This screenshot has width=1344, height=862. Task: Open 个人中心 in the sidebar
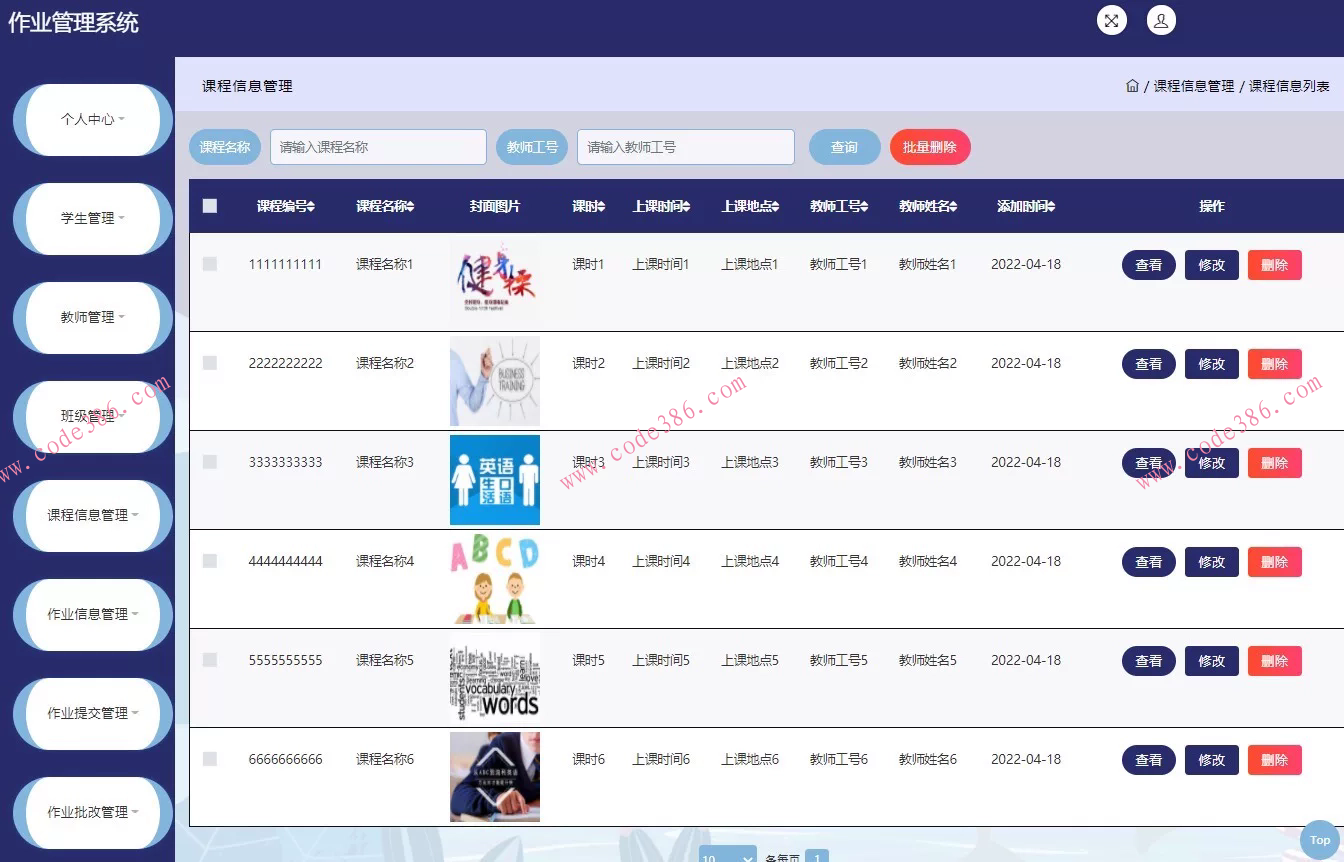(88, 119)
